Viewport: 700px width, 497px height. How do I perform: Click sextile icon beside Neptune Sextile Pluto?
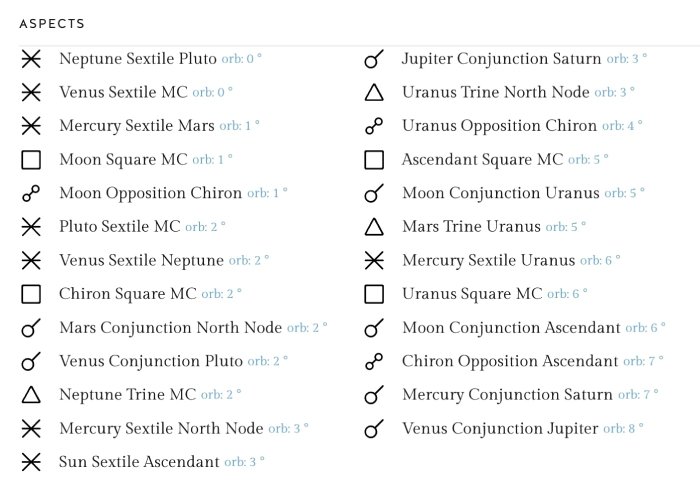point(31,59)
